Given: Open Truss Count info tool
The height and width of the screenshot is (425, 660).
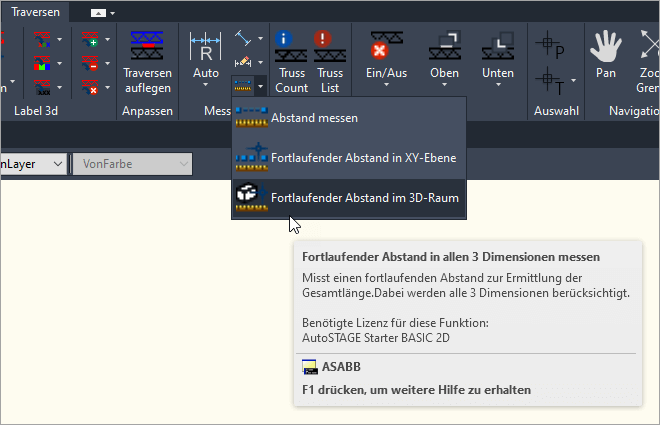Looking at the screenshot, I should [291, 62].
